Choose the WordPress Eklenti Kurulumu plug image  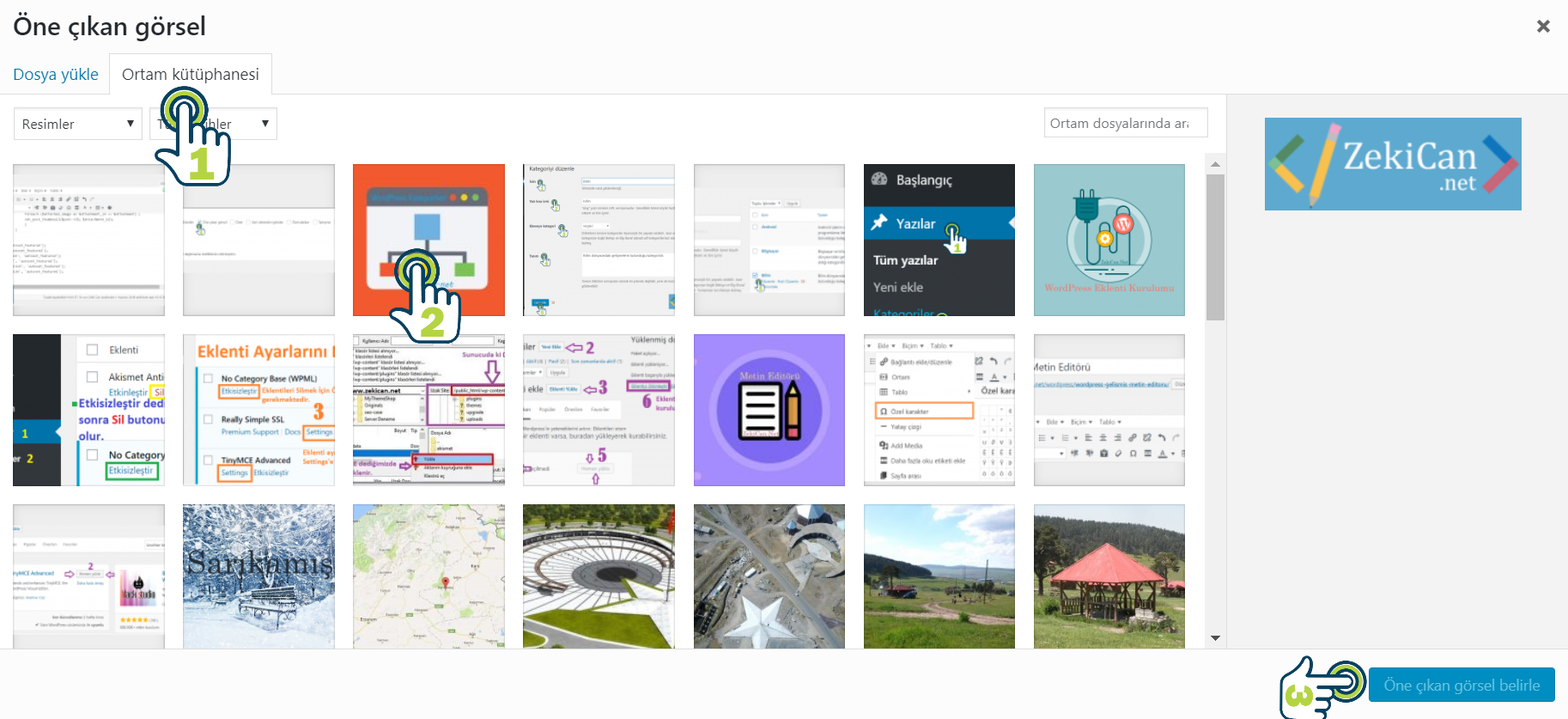tap(1109, 240)
